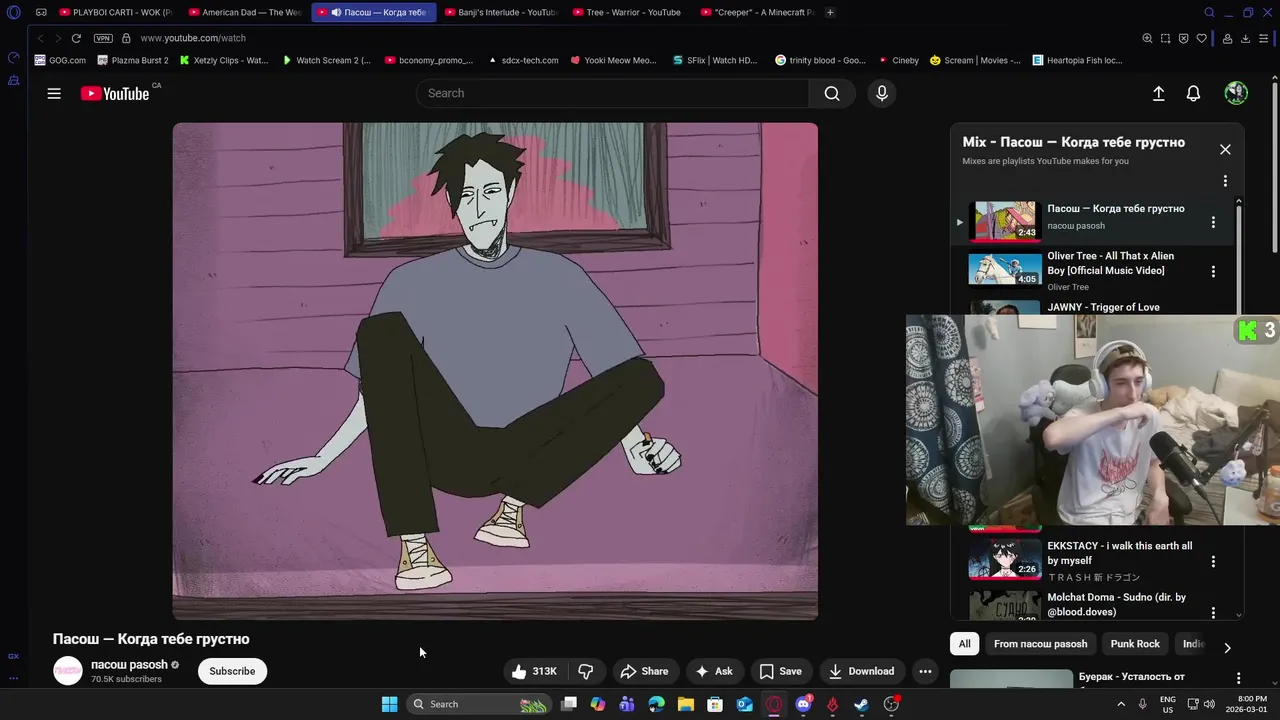Close the Mix playlist panel
Viewport: 1280px width, 720px height.
point(1225,149)
